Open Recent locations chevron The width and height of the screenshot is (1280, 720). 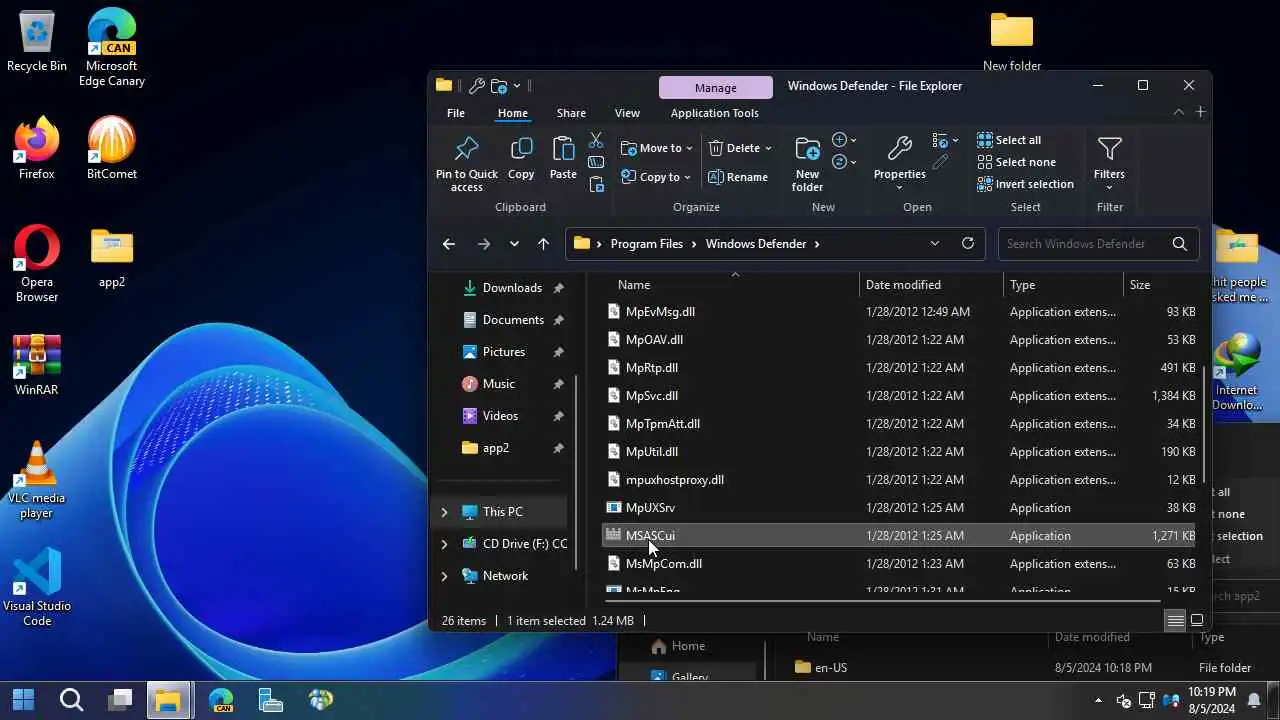[x=514, y=244]
